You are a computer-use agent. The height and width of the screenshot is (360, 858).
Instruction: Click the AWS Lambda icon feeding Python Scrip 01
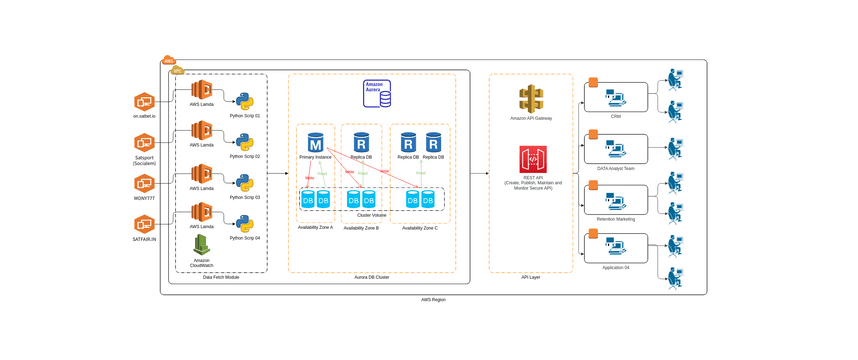201,89
